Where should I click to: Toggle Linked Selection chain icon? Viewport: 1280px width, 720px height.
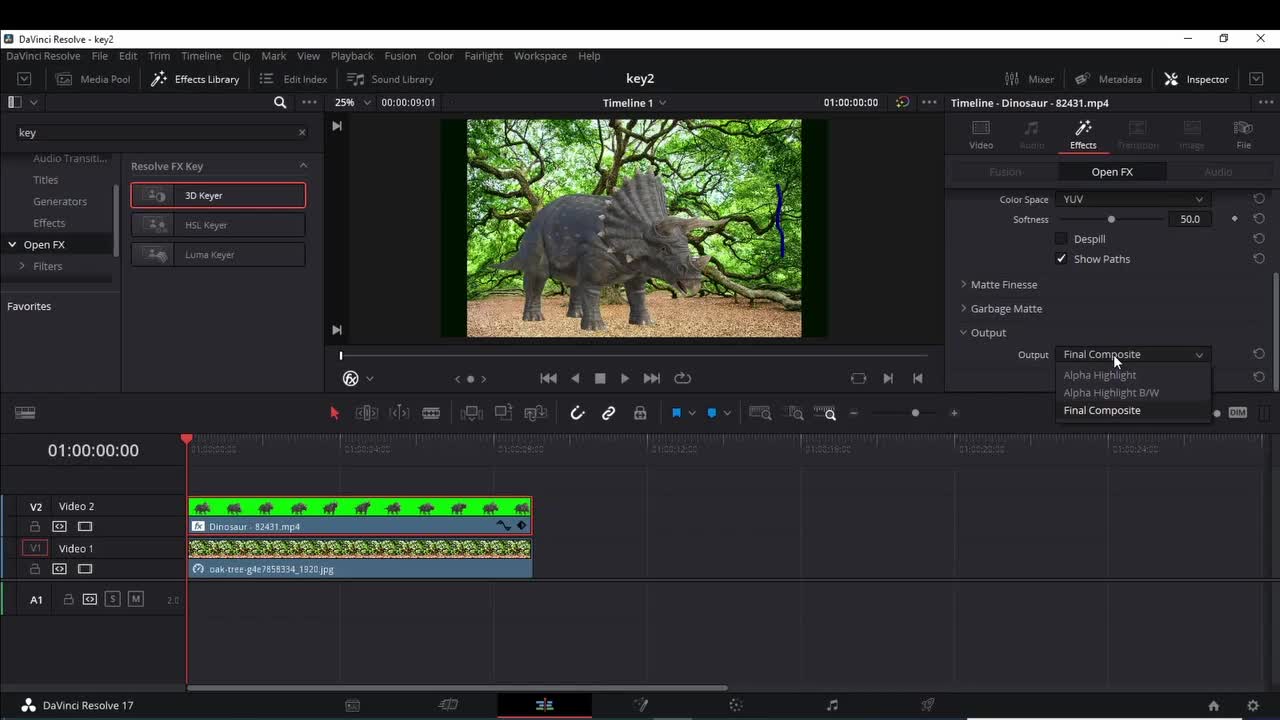coord(608,413)
